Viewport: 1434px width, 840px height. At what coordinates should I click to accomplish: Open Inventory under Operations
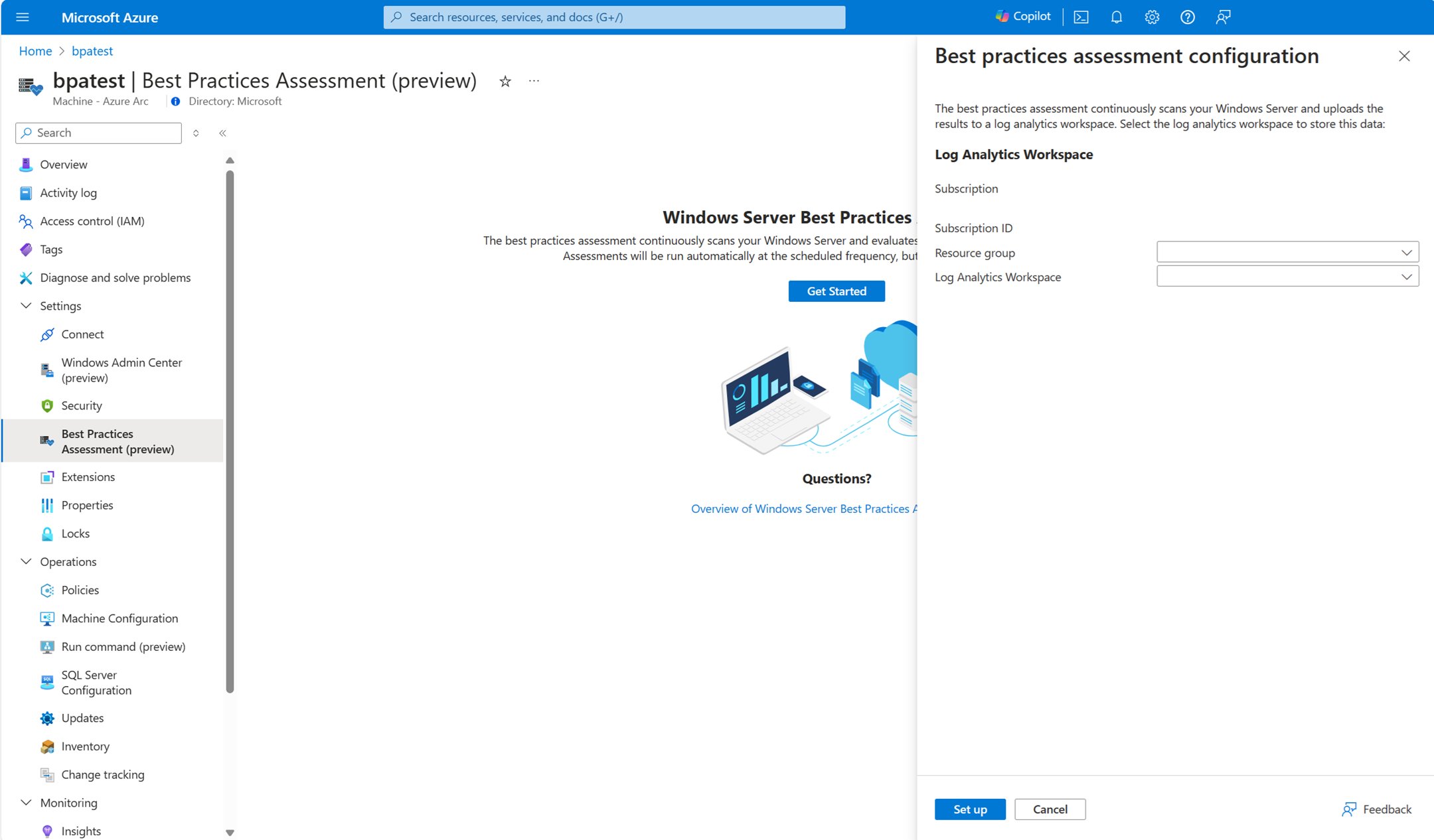click(x=85, y=746)
